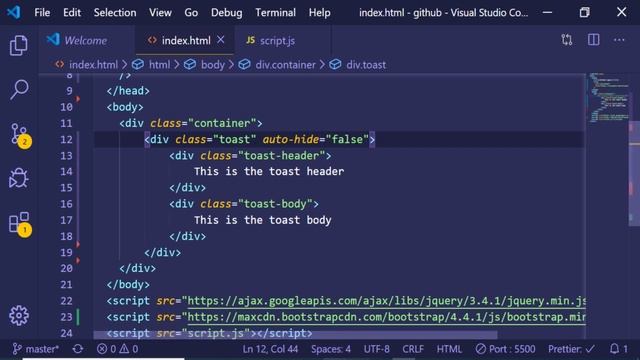Open the Terminal menu
640x360 pixels.
(276, 13)
